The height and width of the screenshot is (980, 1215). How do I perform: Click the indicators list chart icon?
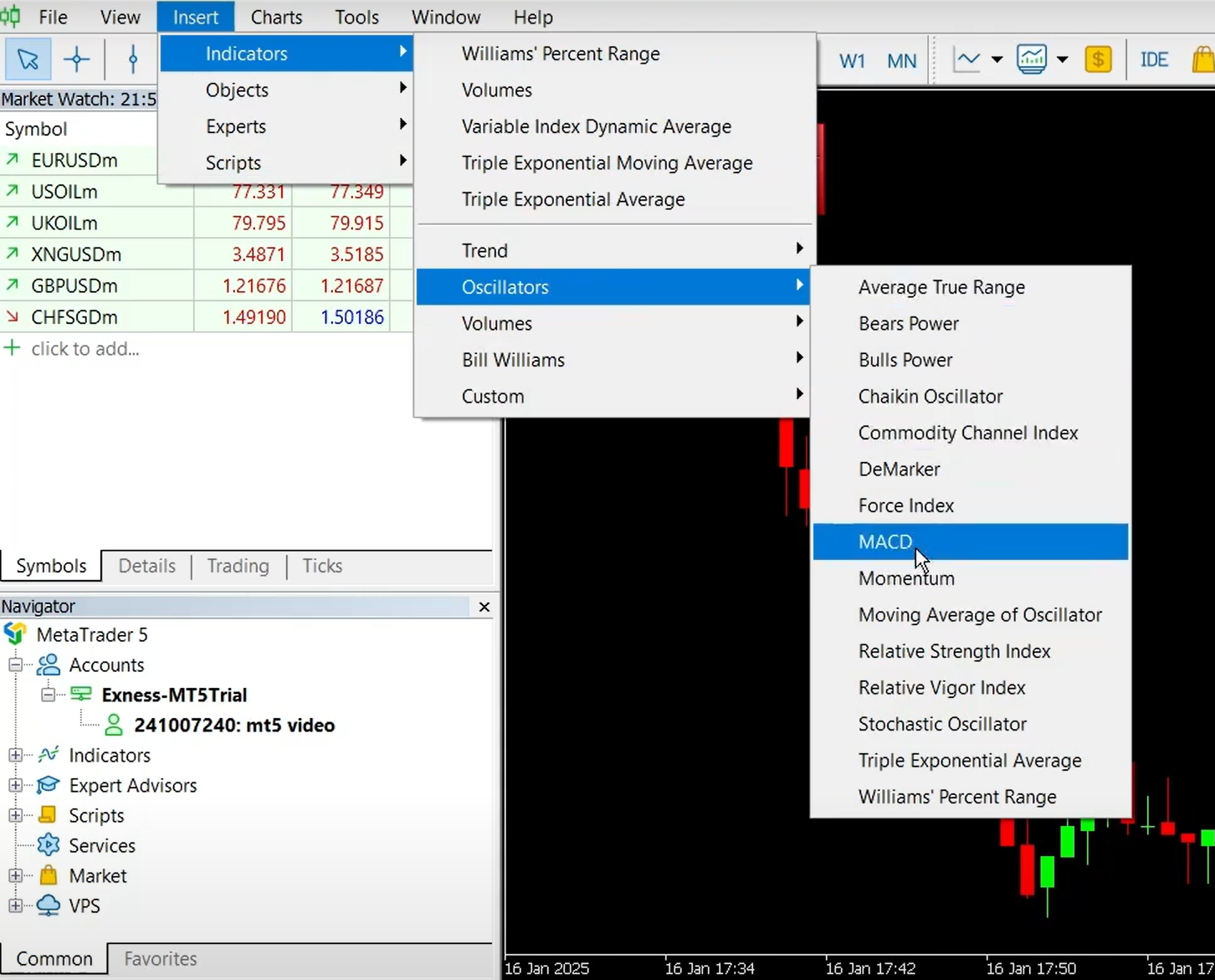1031,59
